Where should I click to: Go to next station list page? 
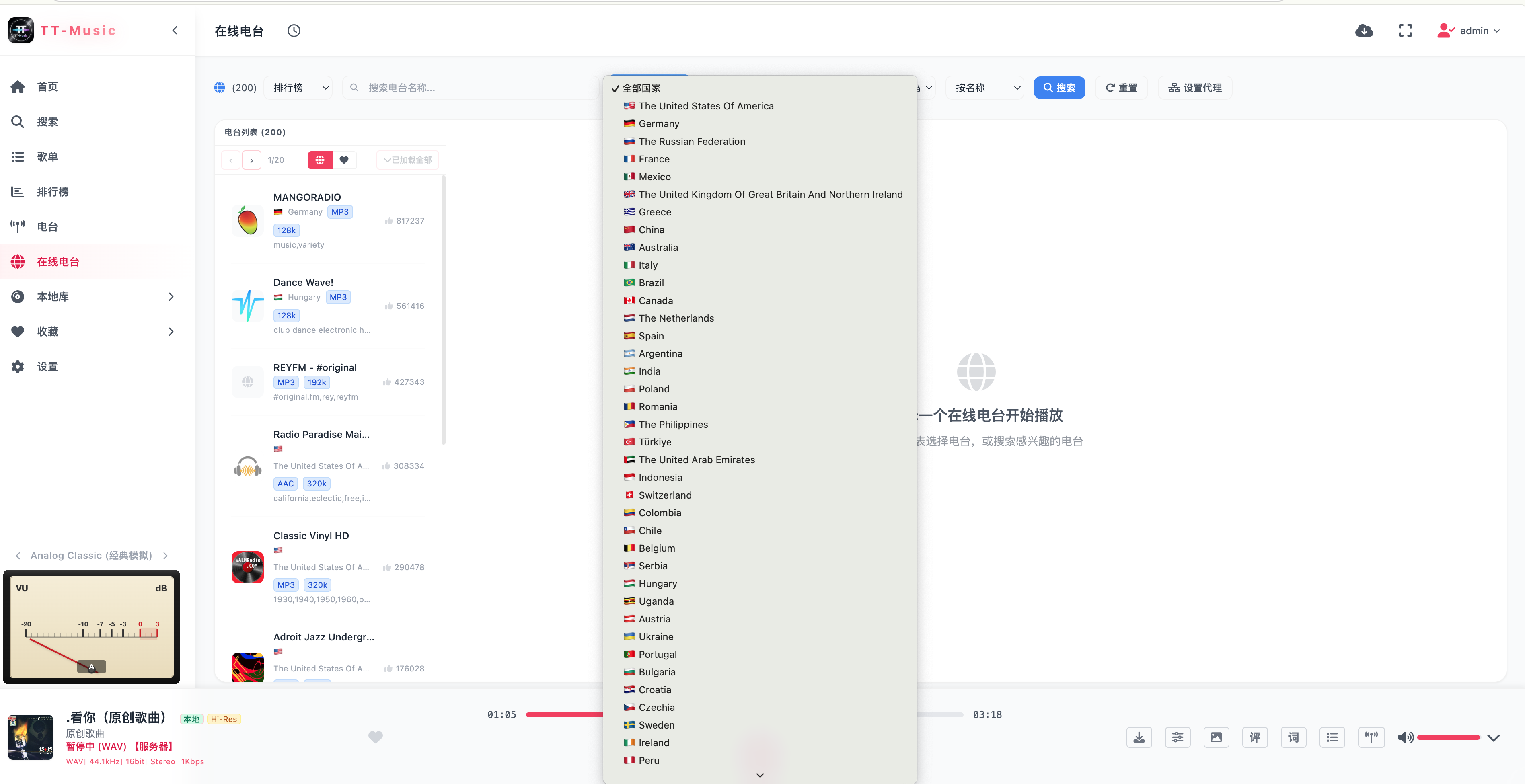click(x=252, y=160)
